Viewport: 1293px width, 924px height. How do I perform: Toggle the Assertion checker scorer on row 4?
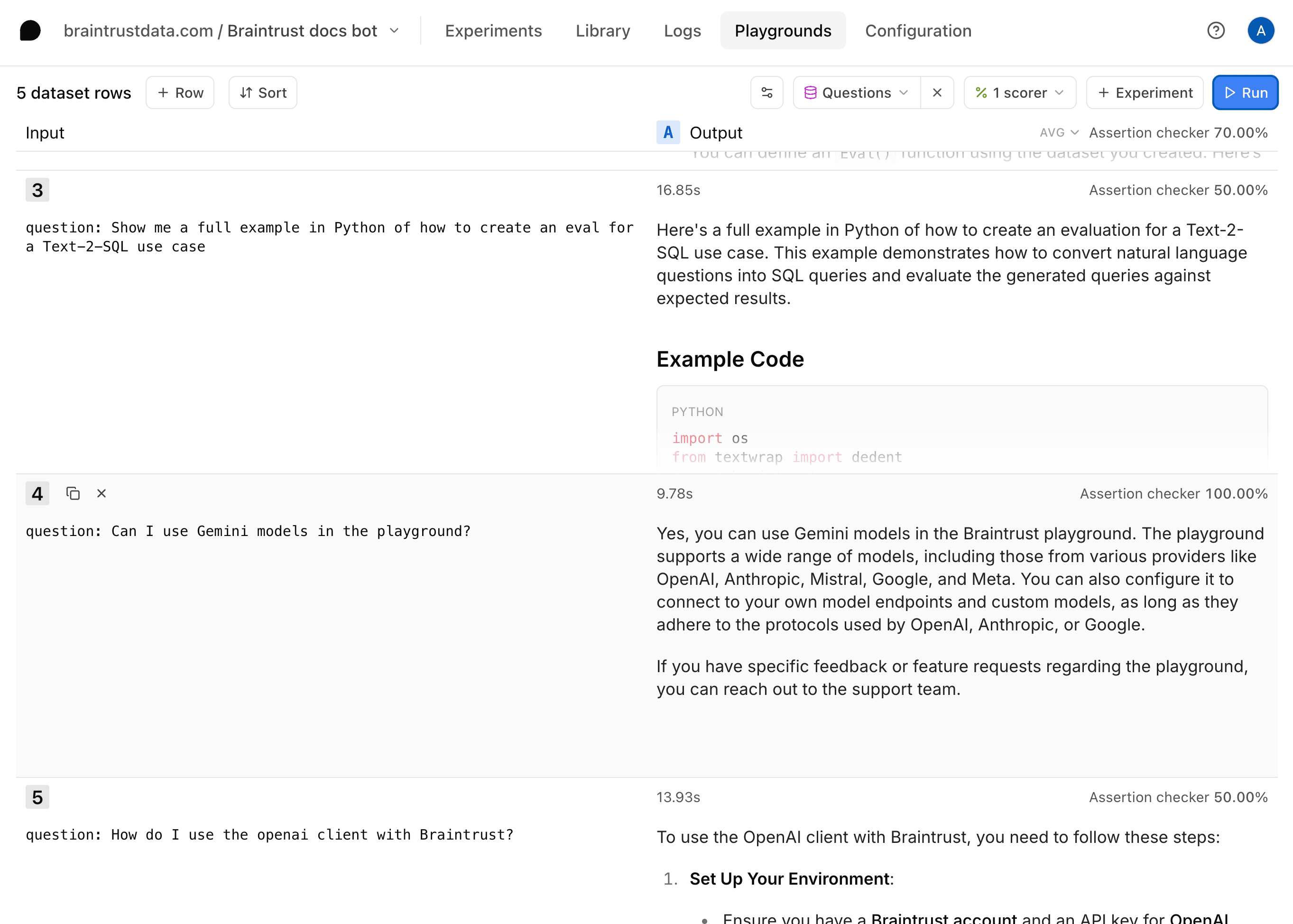pyautogui.click(x=1174, y=493)
